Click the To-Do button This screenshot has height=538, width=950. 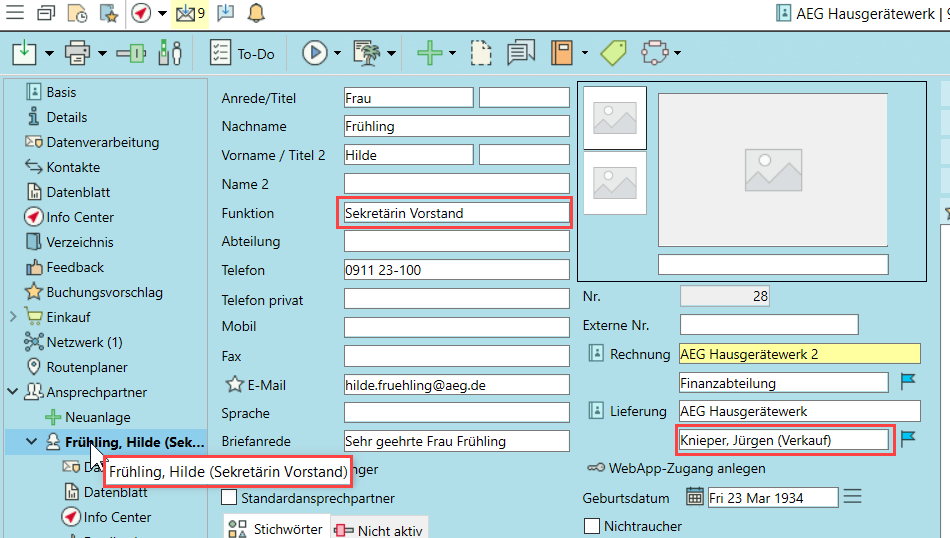click(243, 53)
